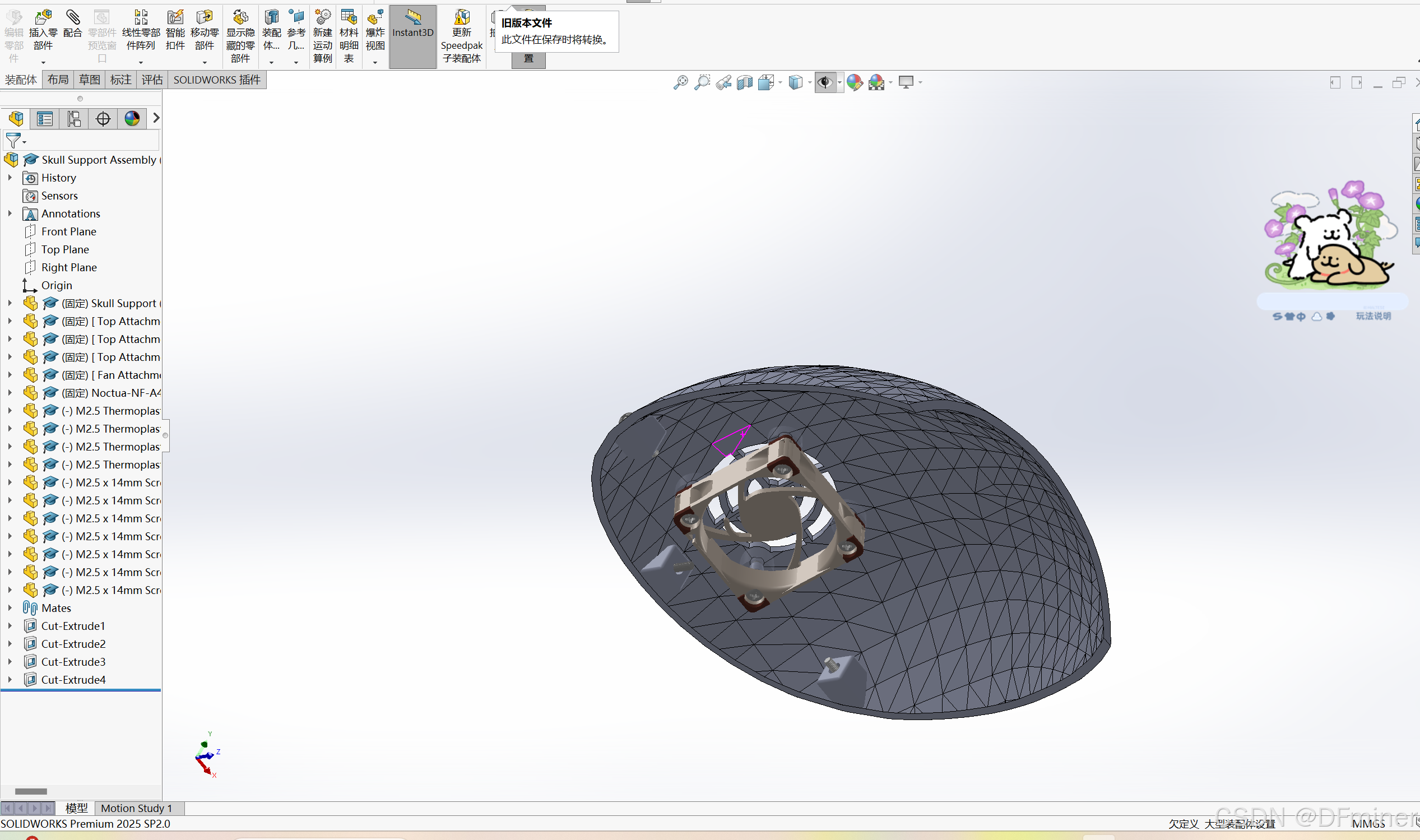Screen dimensions: 1420x840
Task: Open the DisplayManager color sphere tab
Action: pos(132,119)
